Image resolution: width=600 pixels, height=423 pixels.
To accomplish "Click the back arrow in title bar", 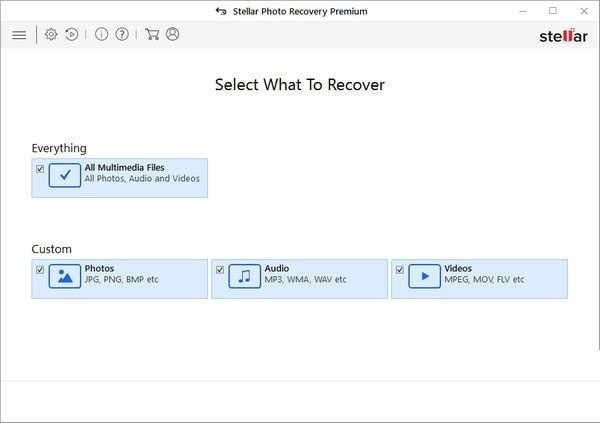I will tap(221, 11).
